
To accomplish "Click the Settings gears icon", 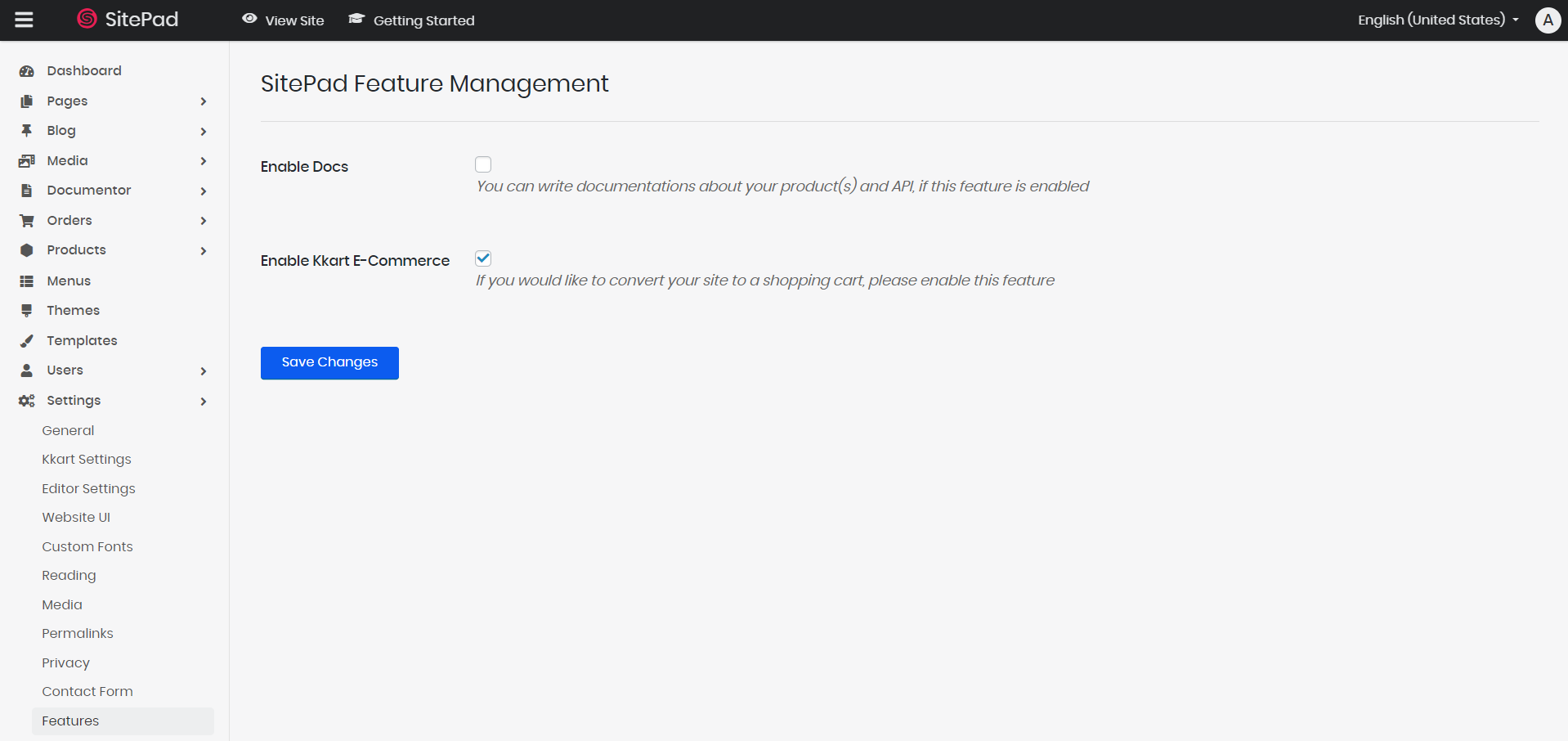I will pyautogui.click(x=27, y=401).
